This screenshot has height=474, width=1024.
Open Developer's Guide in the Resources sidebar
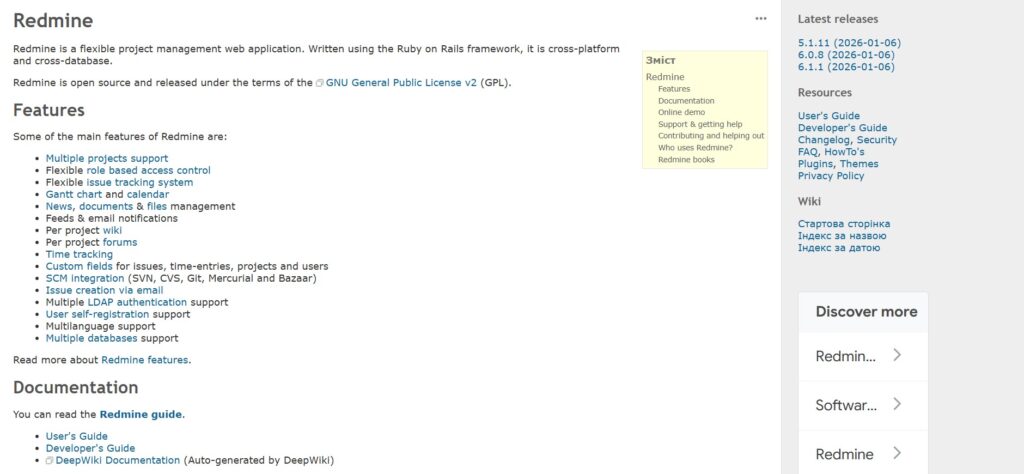842,128
